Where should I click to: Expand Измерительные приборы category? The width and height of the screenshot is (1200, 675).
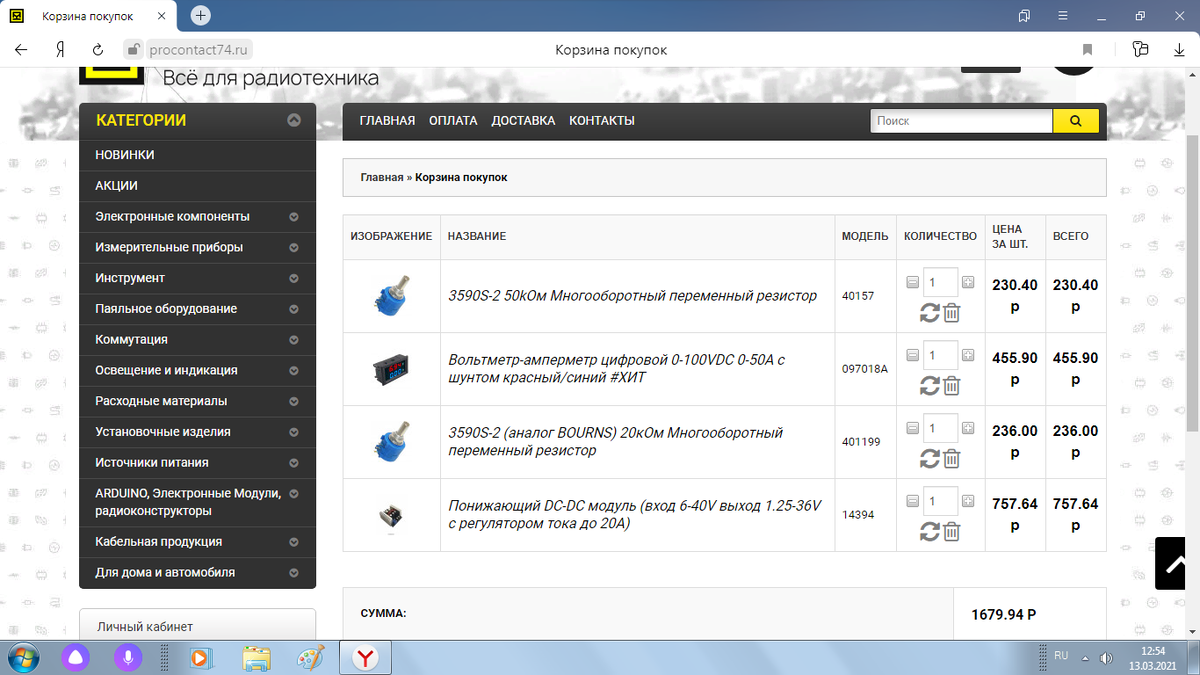(x=294, y=248)
